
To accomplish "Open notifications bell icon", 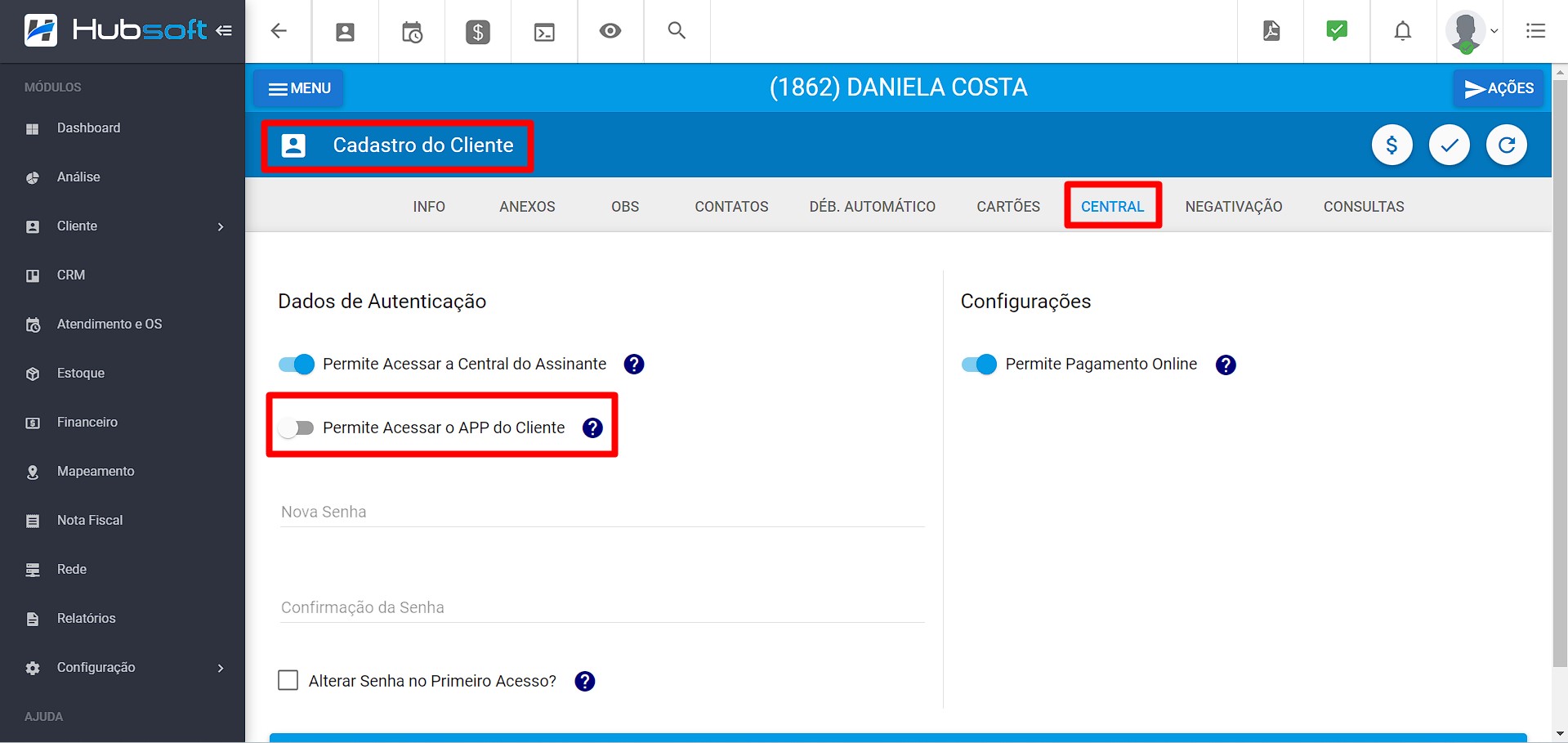I will 1403,31.
